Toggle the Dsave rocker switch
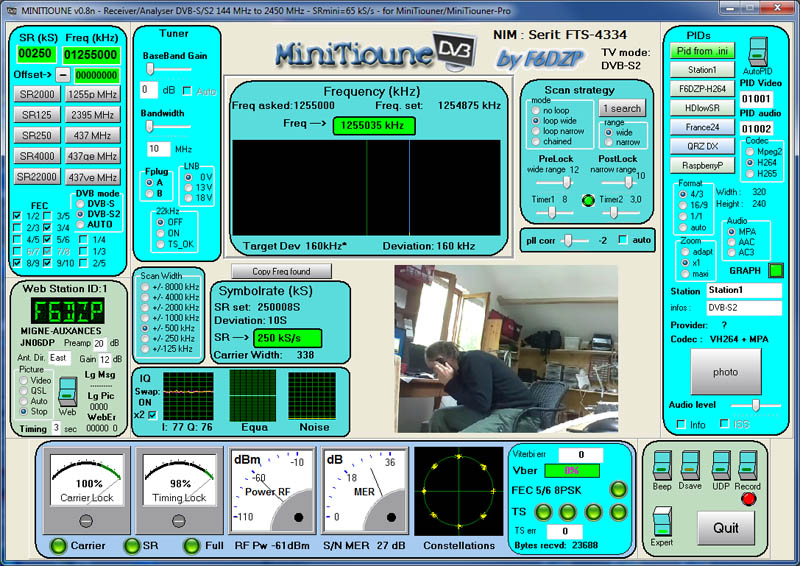This screenshot has width=800, height=566. pos(690,465)
